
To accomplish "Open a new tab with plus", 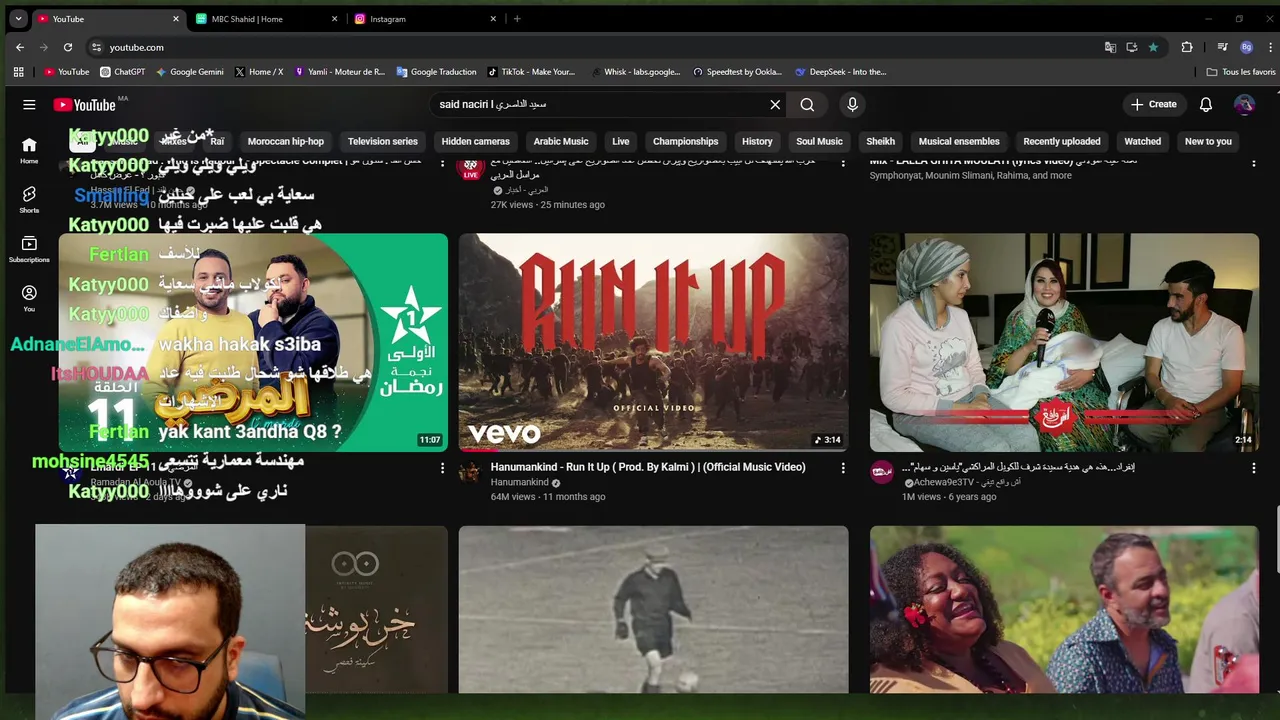I will tap(517, 19).
